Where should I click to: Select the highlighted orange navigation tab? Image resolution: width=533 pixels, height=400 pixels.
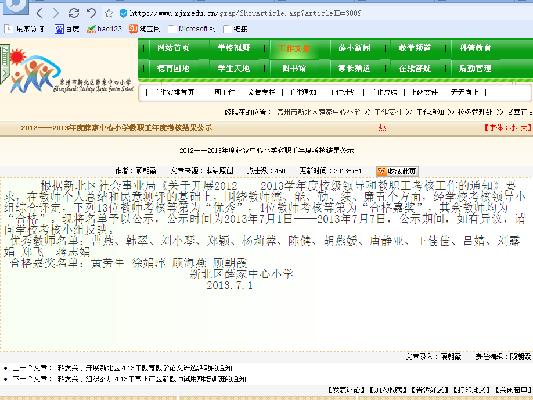(294, 48)
